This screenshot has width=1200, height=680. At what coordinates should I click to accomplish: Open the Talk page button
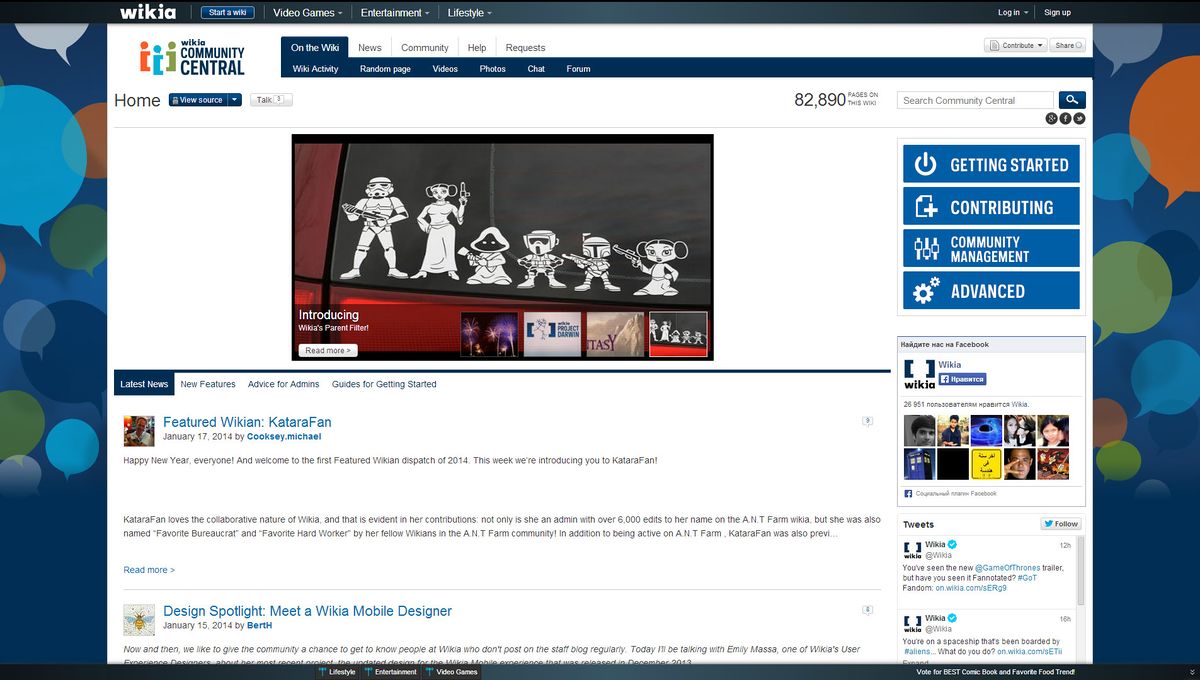click(271, 100)
